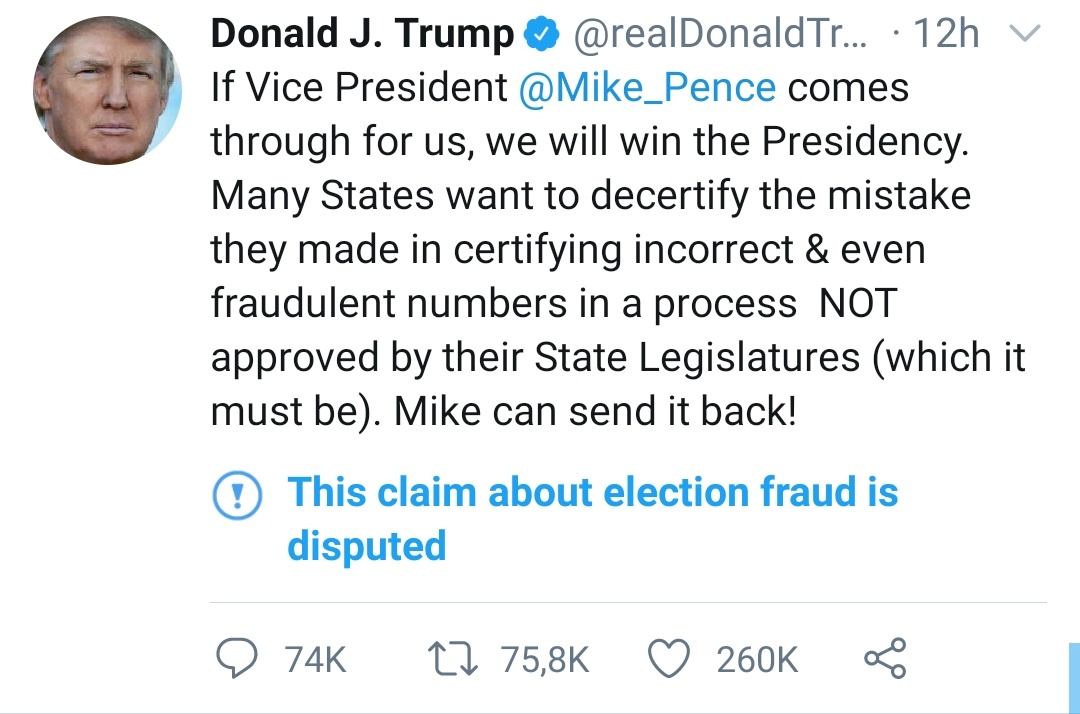Image resolution: width=1080 pixels, height=714 pixels.
Task: Click the 260K likes count
Action: pyautogui.click(x=757, y=660)
